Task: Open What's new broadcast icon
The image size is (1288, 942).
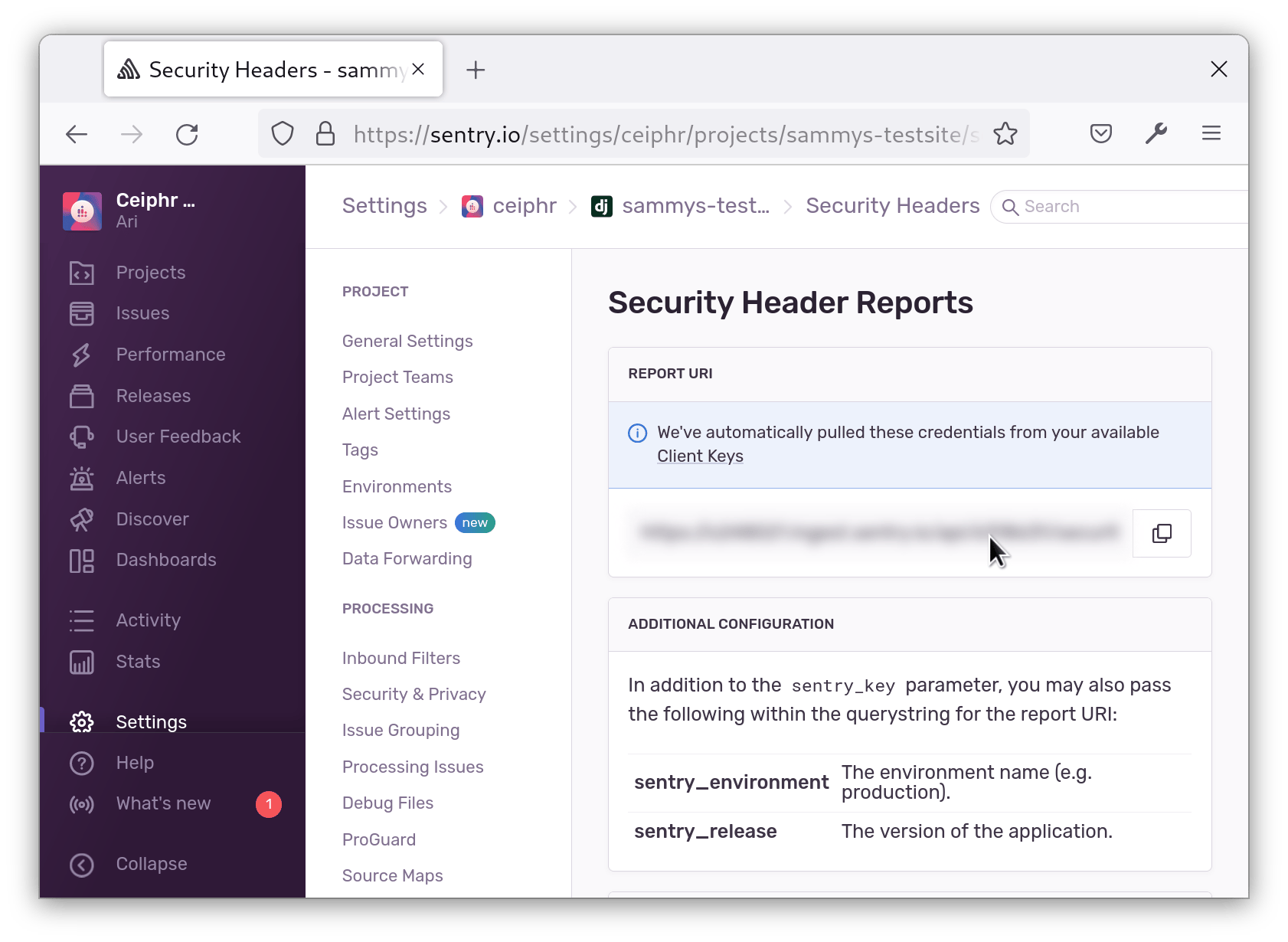Action: coord(82,804)
